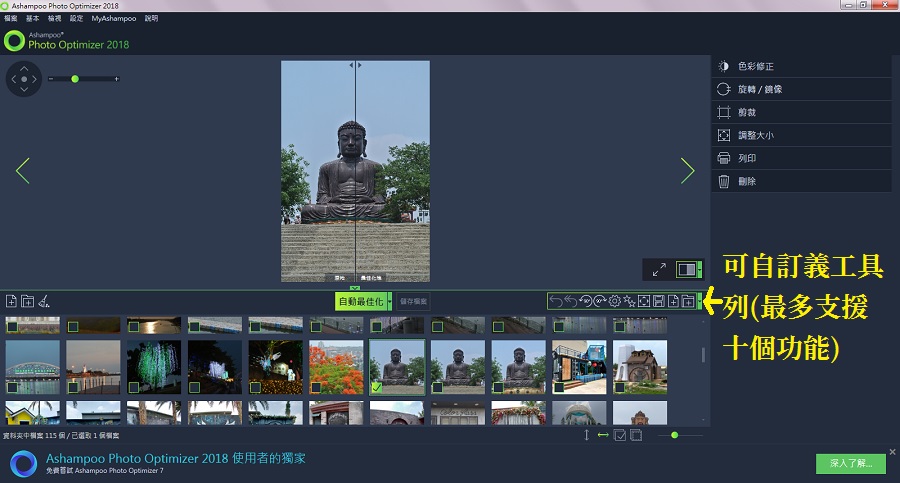Open settings via the toolbar gear icon
The image size is (900, 483).
[615, 301]
